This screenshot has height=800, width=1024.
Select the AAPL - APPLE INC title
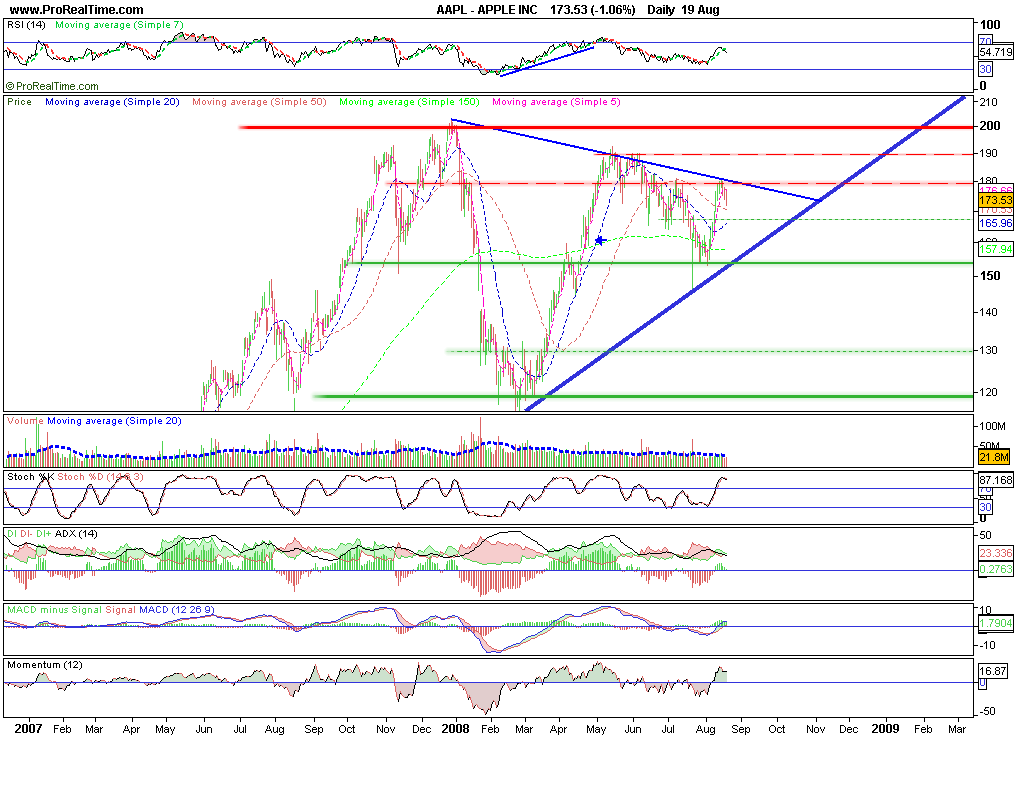pos(487,10)
